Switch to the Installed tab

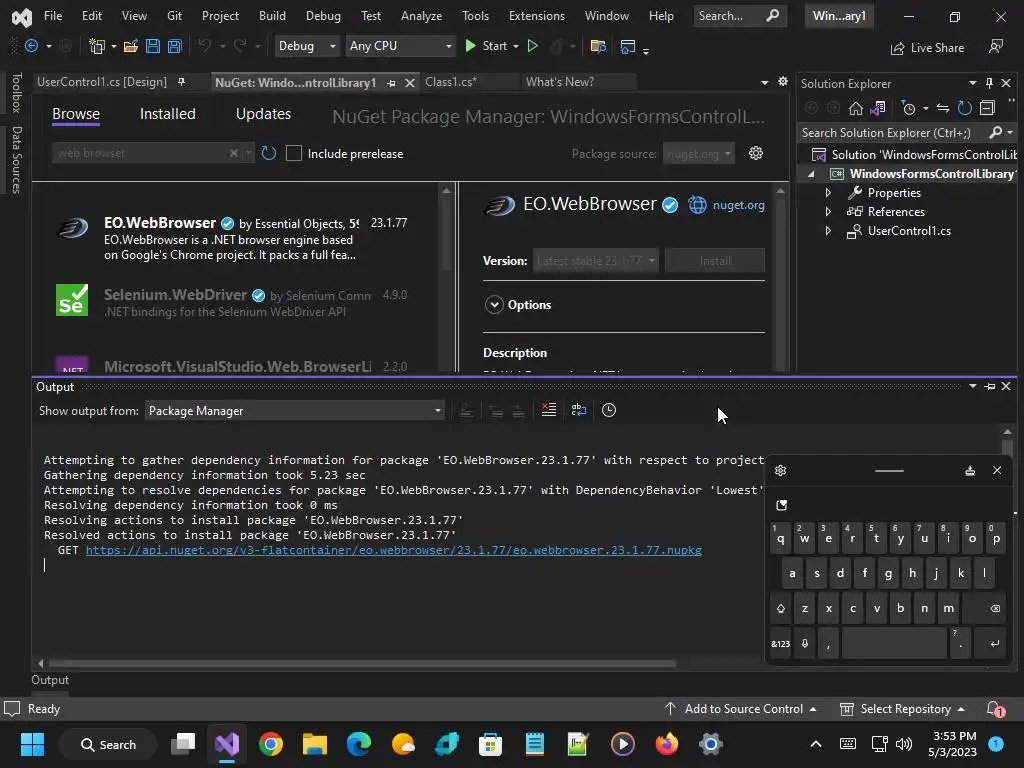pos(167,114)
